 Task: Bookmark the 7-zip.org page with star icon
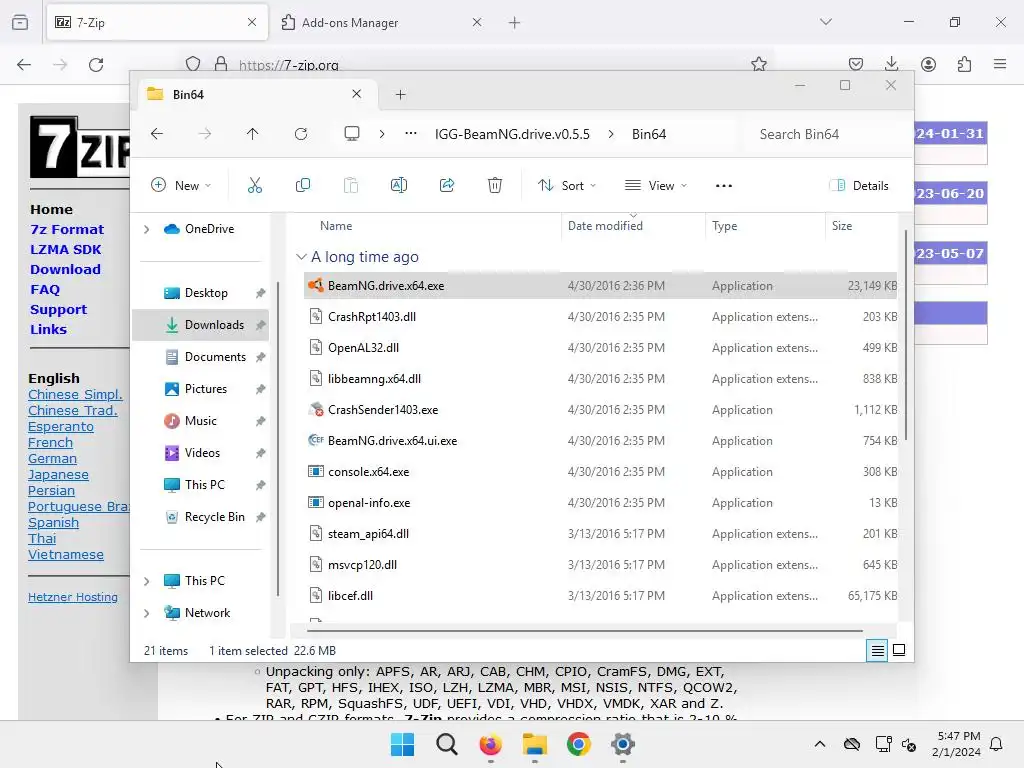(x=759, y=64)
